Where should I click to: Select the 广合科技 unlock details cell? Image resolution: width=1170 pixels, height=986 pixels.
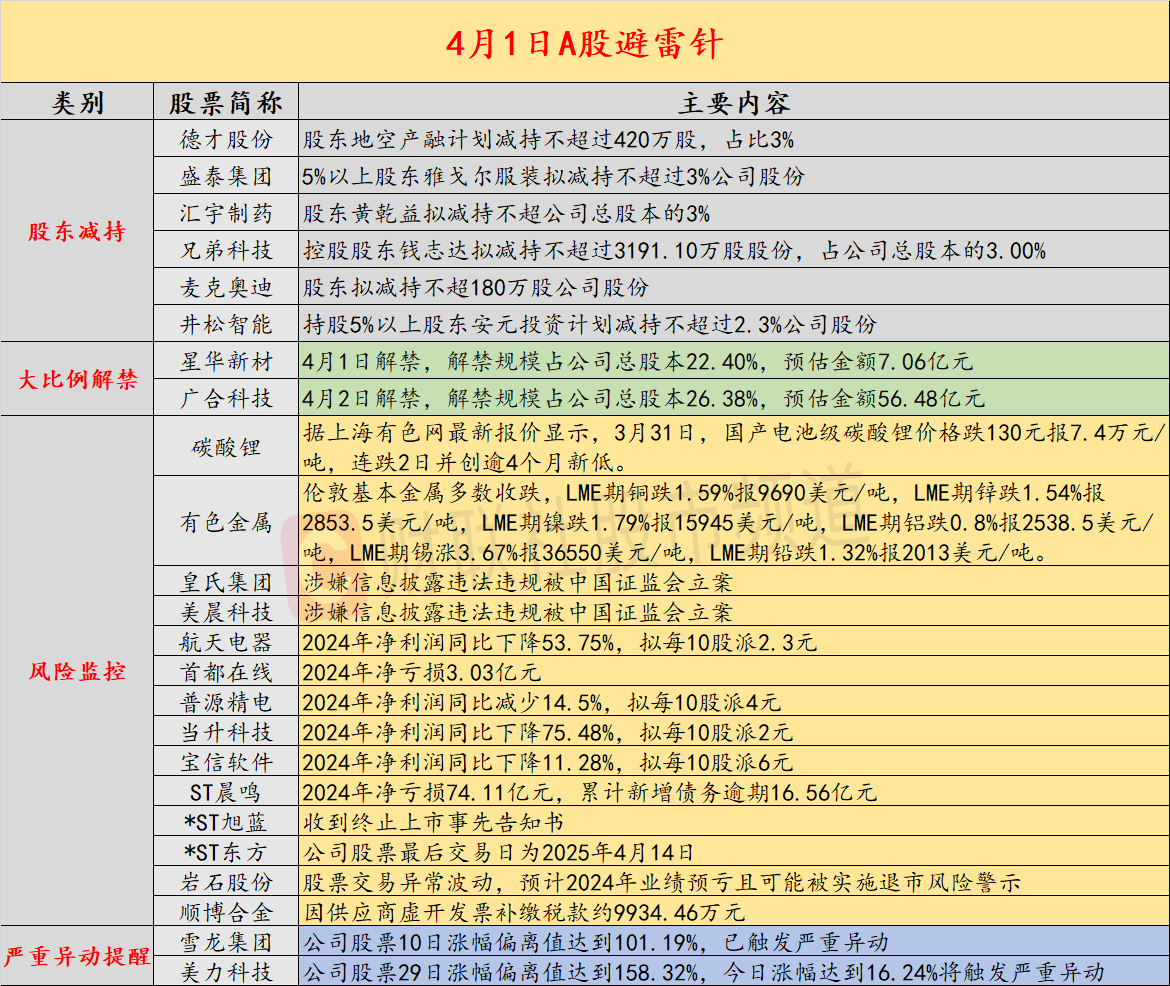733,399
